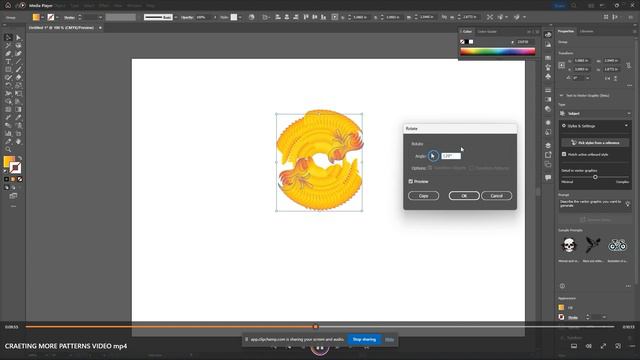Enable Match active artboard style checkbox
Screen dimensions: 640x360
pos(564,154)
